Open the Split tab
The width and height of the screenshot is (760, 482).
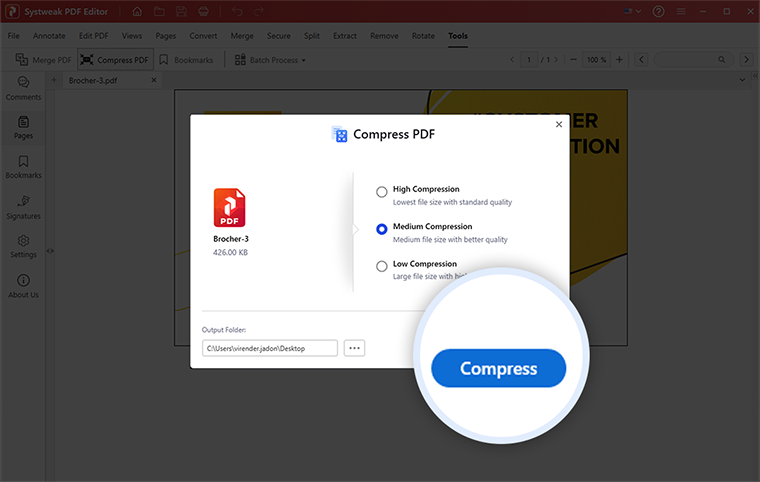coord(312,36)
